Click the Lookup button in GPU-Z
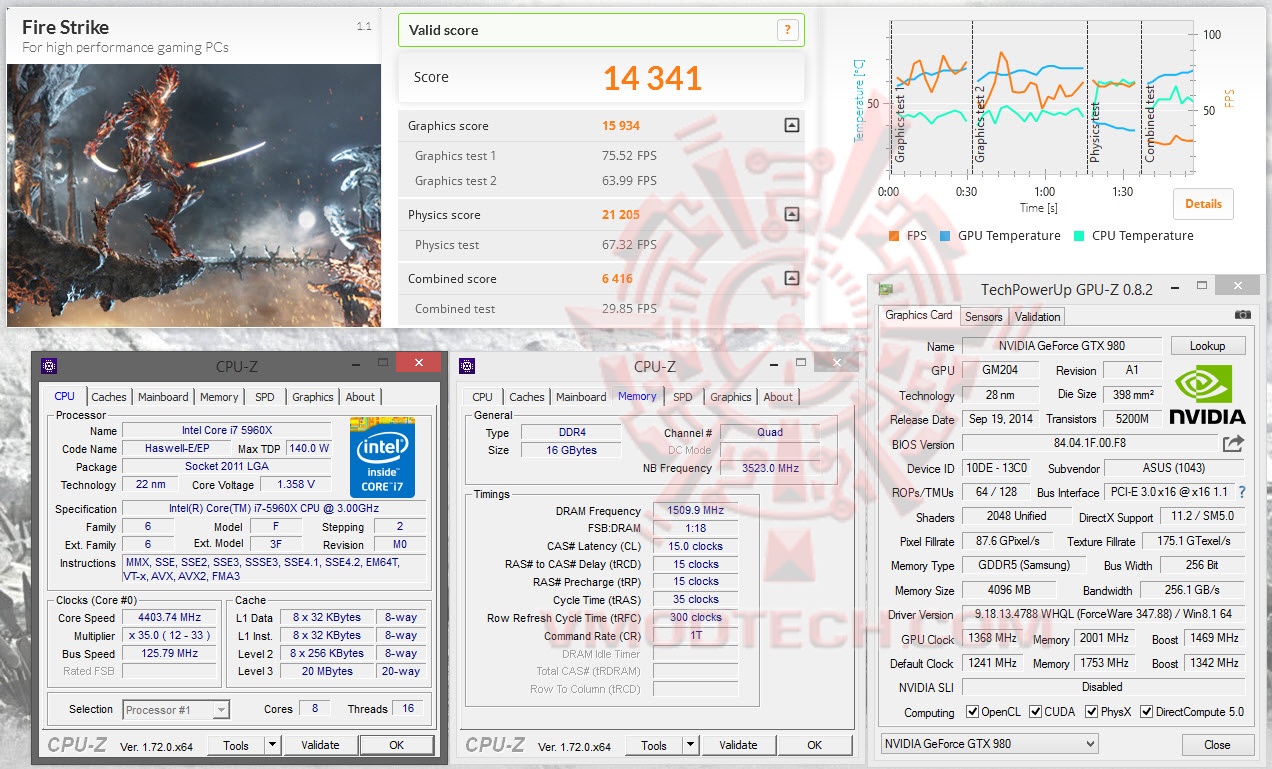Screen dimensions: 1272x769 coord(1207,346)
